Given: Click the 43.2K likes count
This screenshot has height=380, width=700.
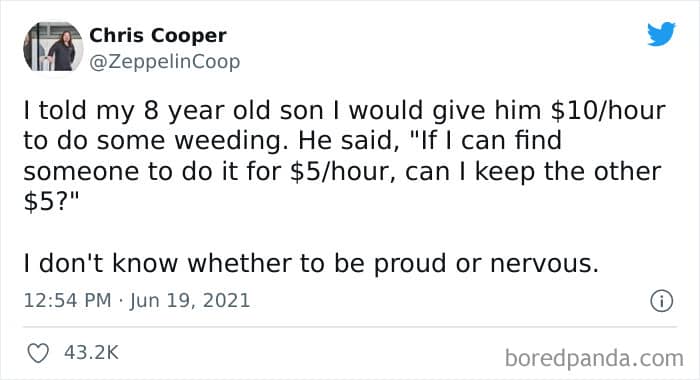Looking at the screenshot, I should pos(92,353).
